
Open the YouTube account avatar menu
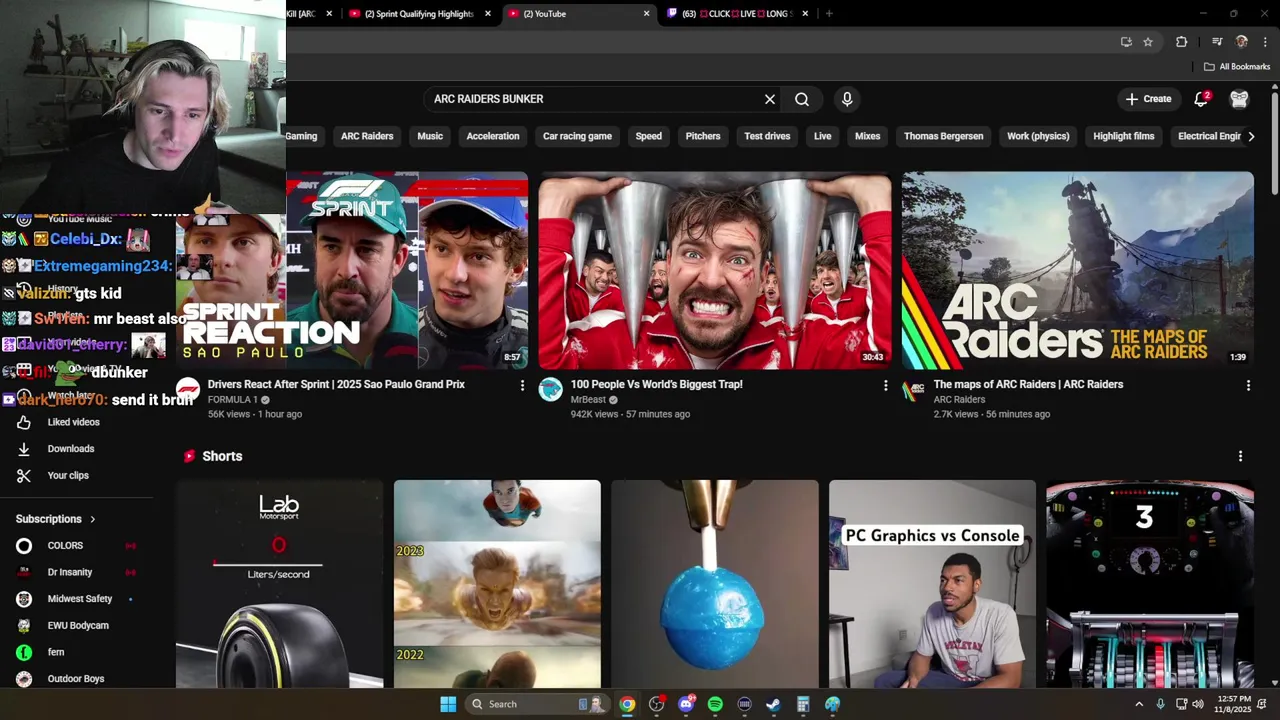coord(1239,99)
